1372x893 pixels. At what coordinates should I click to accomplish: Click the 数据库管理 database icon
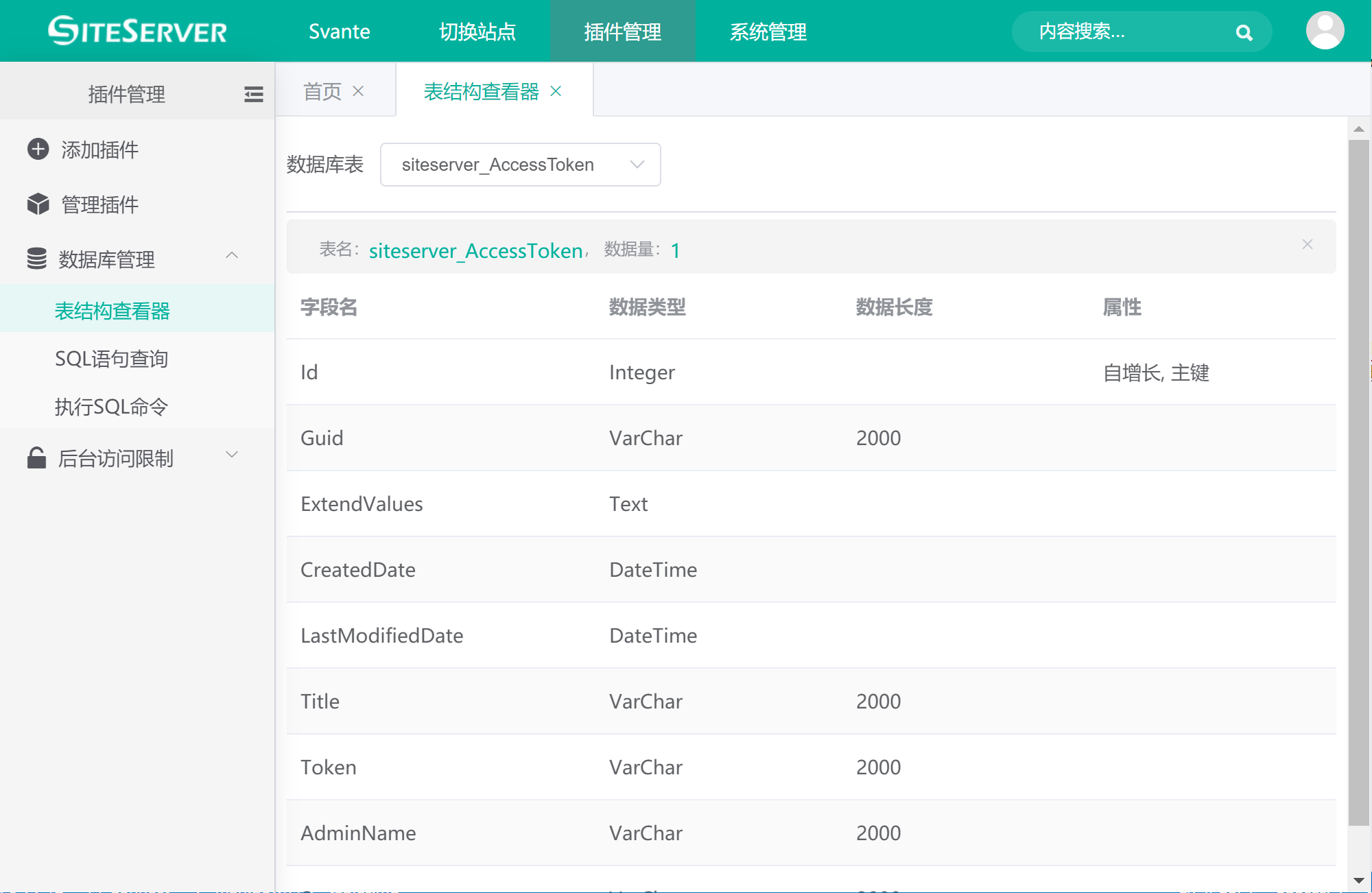(x=37, y=259)
